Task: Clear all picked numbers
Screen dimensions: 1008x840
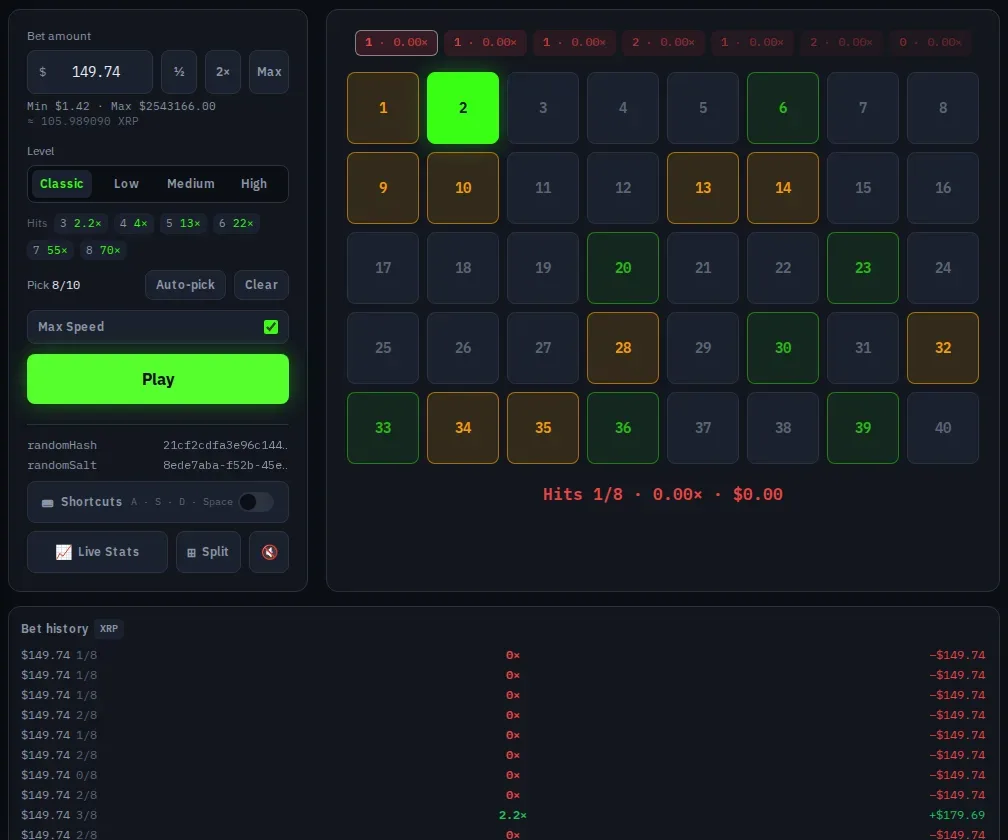Action: [x=261, y=285]
